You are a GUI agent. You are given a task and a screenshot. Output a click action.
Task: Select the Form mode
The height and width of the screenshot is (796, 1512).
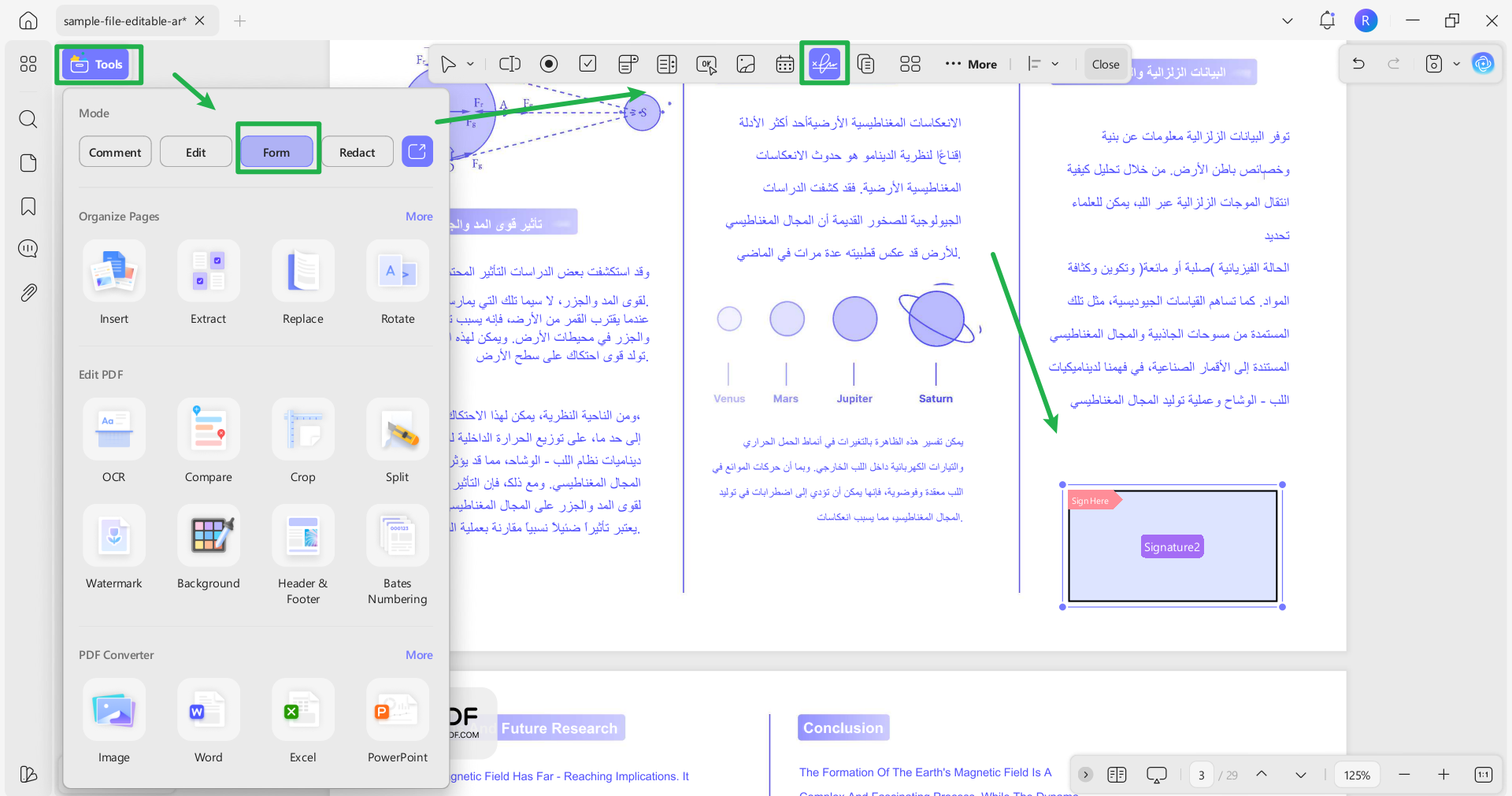(276, 152)
